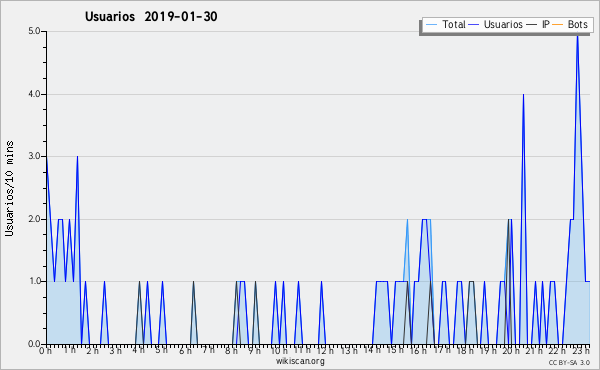Click the '8 h' x-axis label
This screenshot has height=370, width=600.
pos(231,351)
